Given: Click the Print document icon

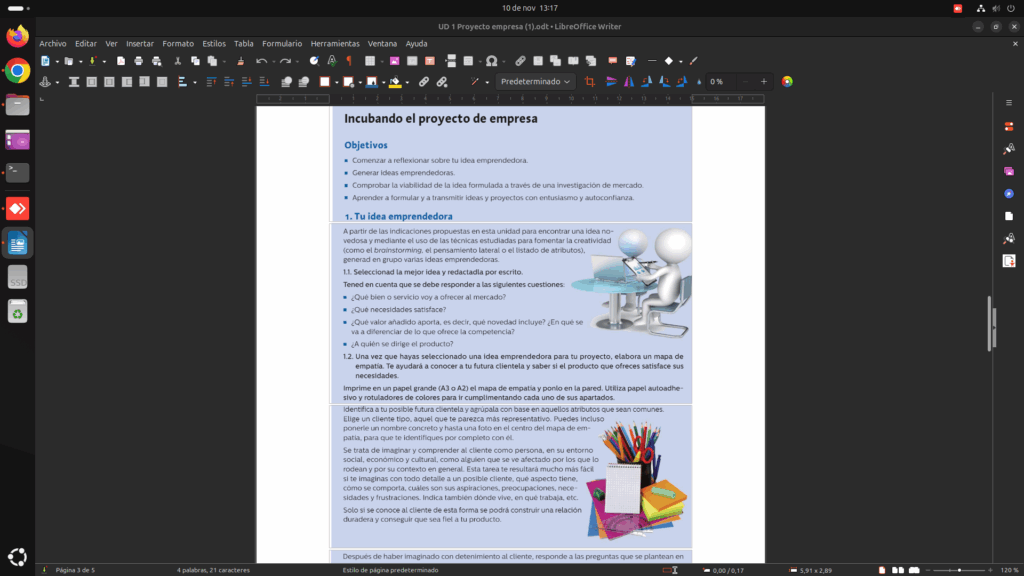Looking at the screenshot, I should click(138, 61).
